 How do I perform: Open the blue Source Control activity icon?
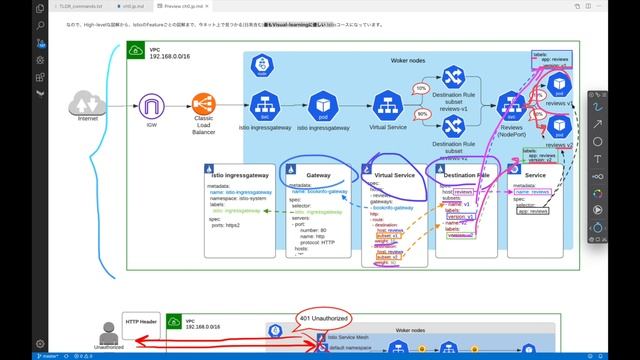[40, 43]
